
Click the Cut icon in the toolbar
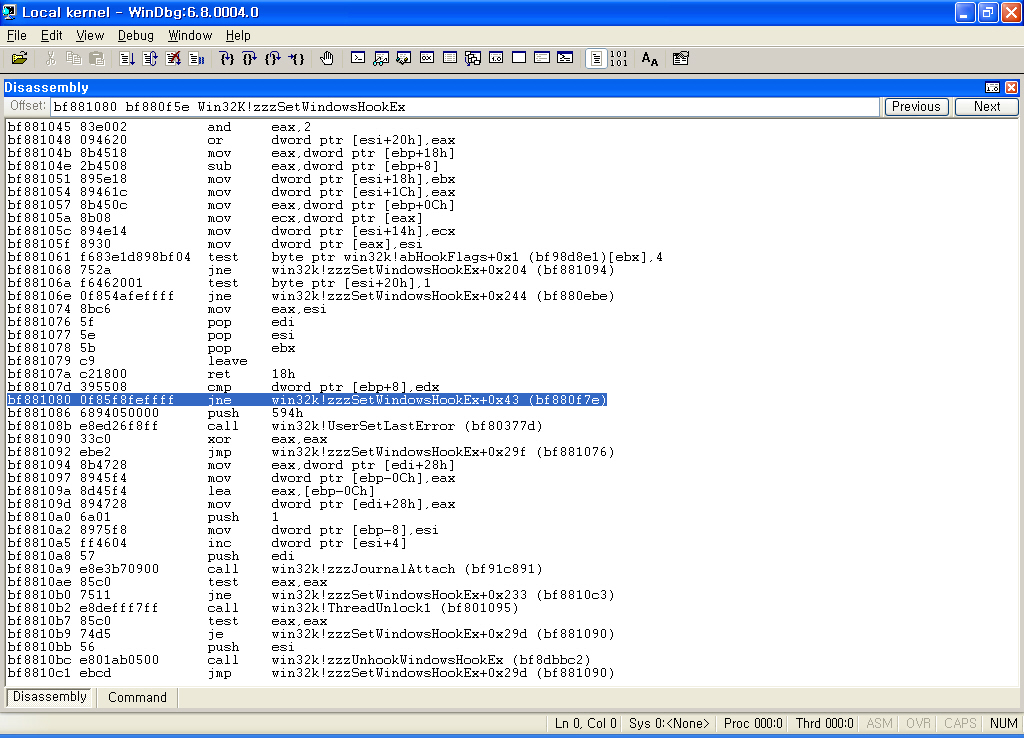coord(50,59)
